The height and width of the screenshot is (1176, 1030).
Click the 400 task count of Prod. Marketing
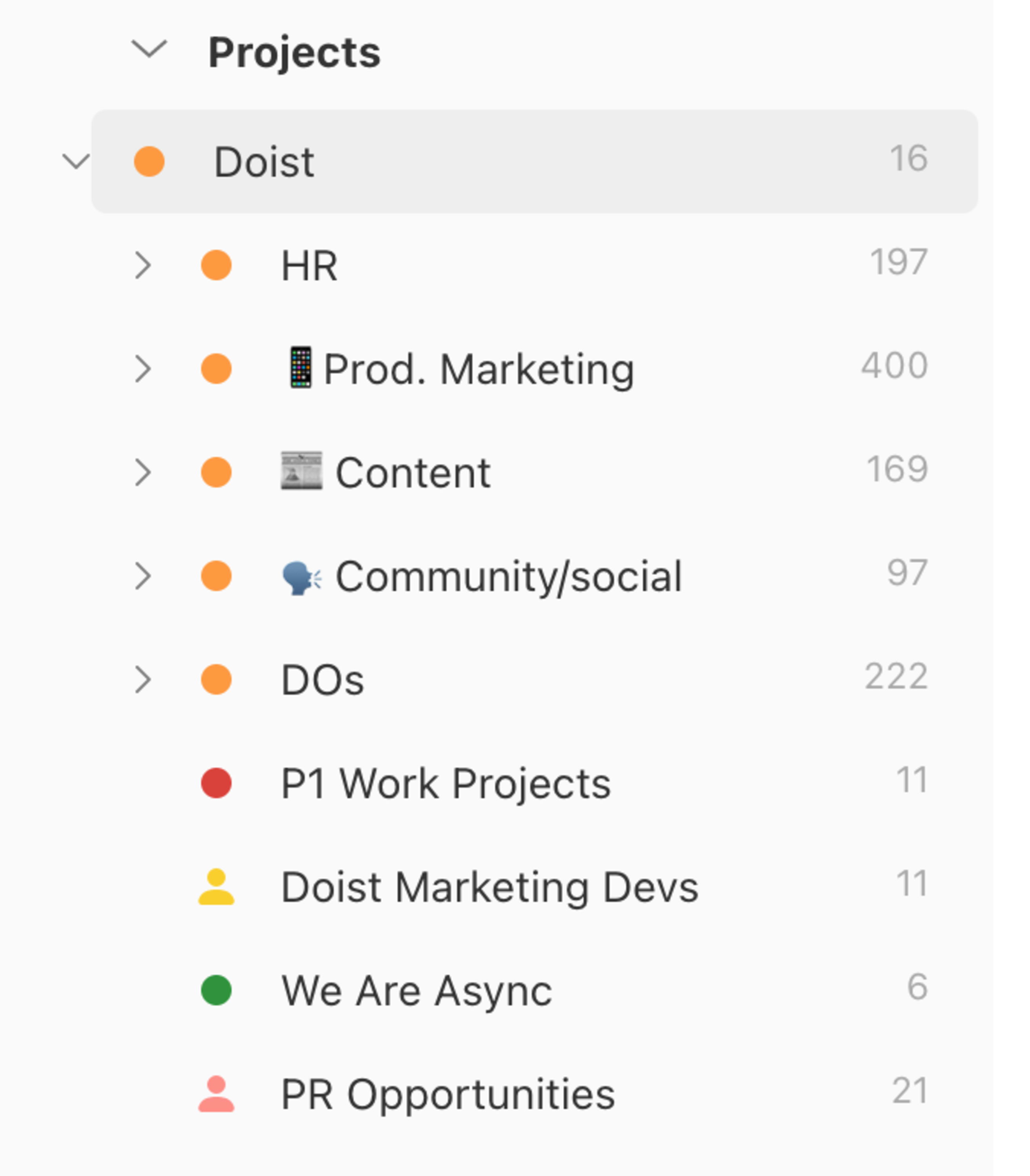click(x=894, y=365)
